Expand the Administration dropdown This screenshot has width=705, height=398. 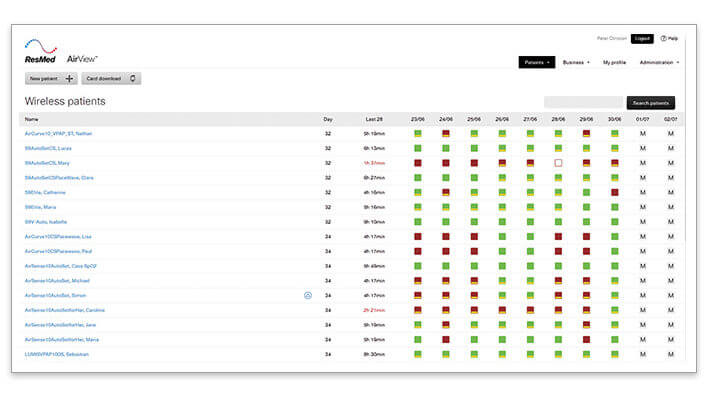pos(659,63)
